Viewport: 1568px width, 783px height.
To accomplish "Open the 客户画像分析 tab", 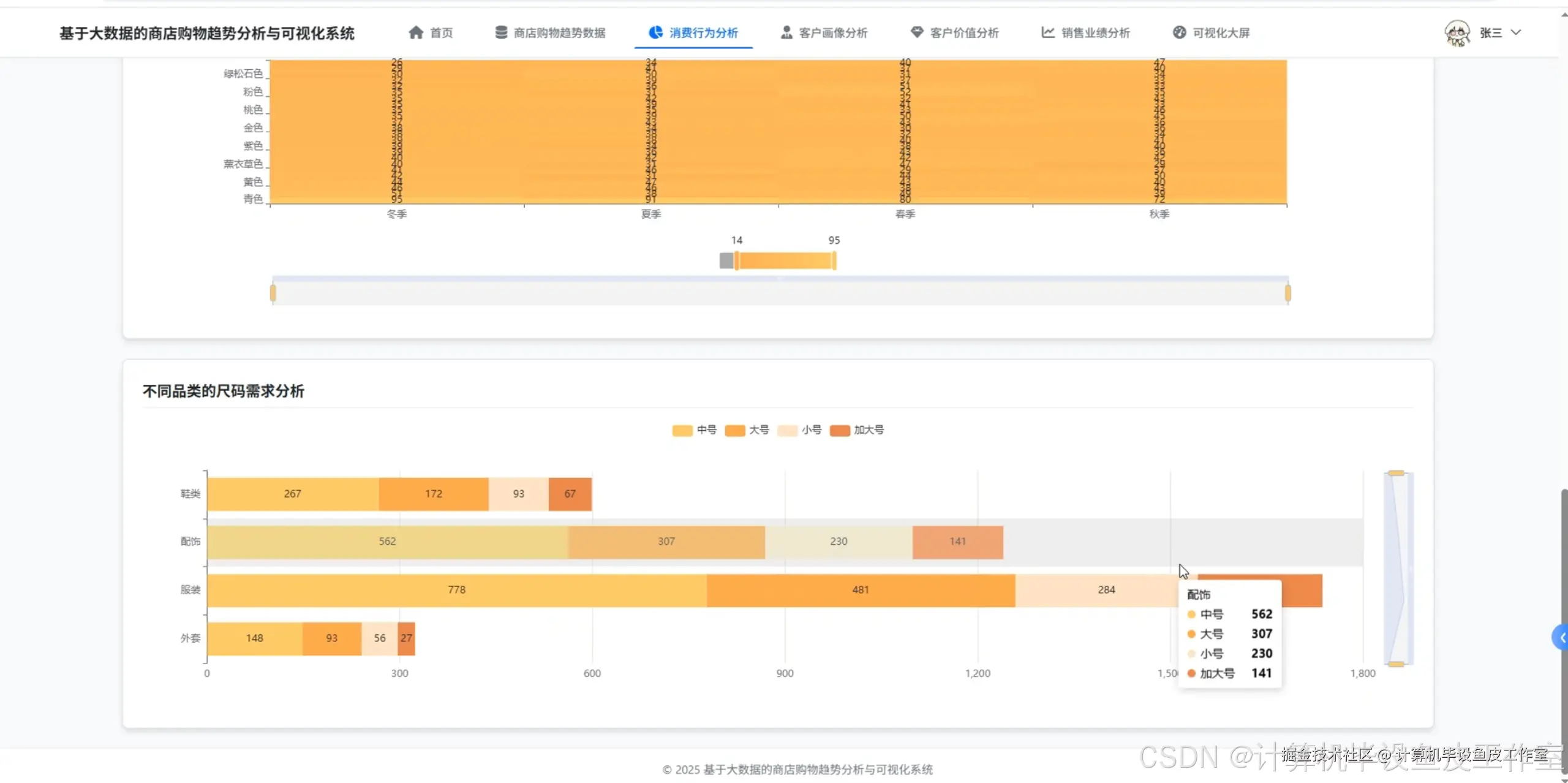I will (832, 32).
